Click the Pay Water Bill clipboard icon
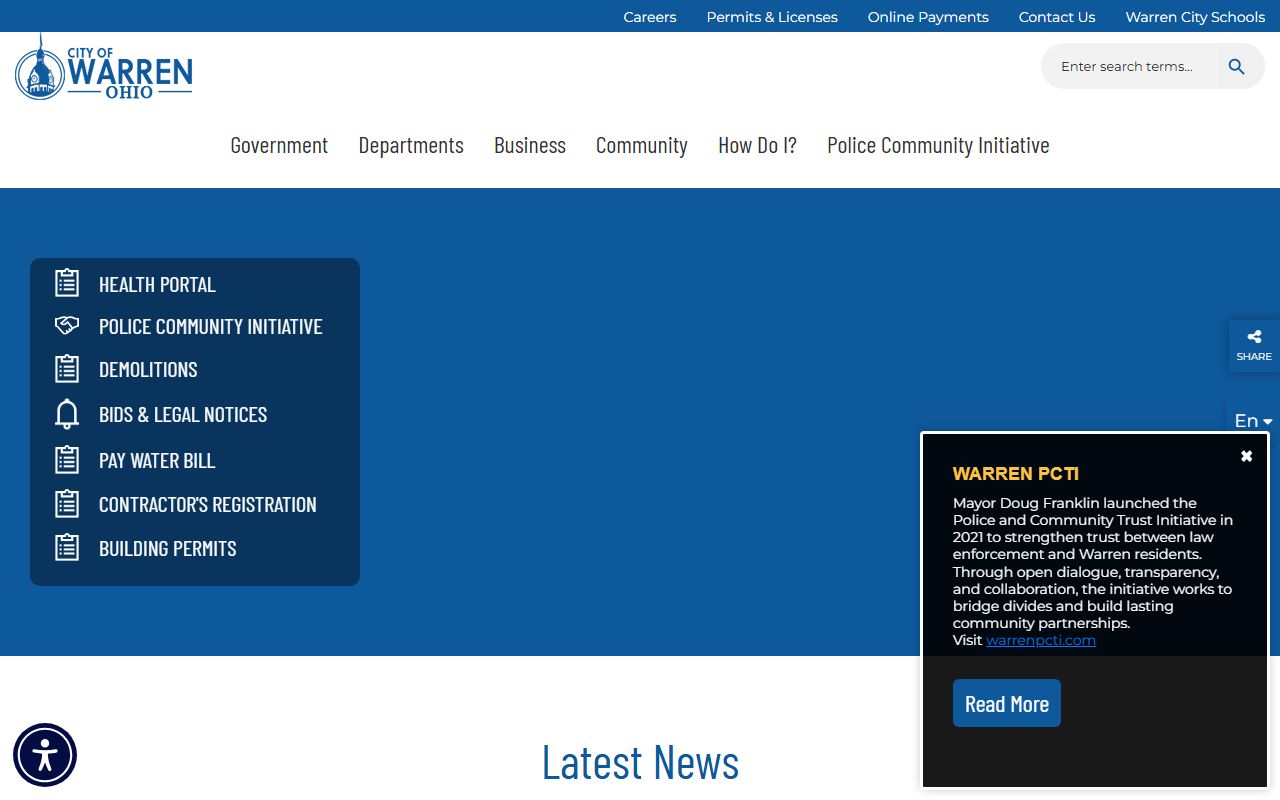This screenshot has width=1280, height=800. coord(67,460)
